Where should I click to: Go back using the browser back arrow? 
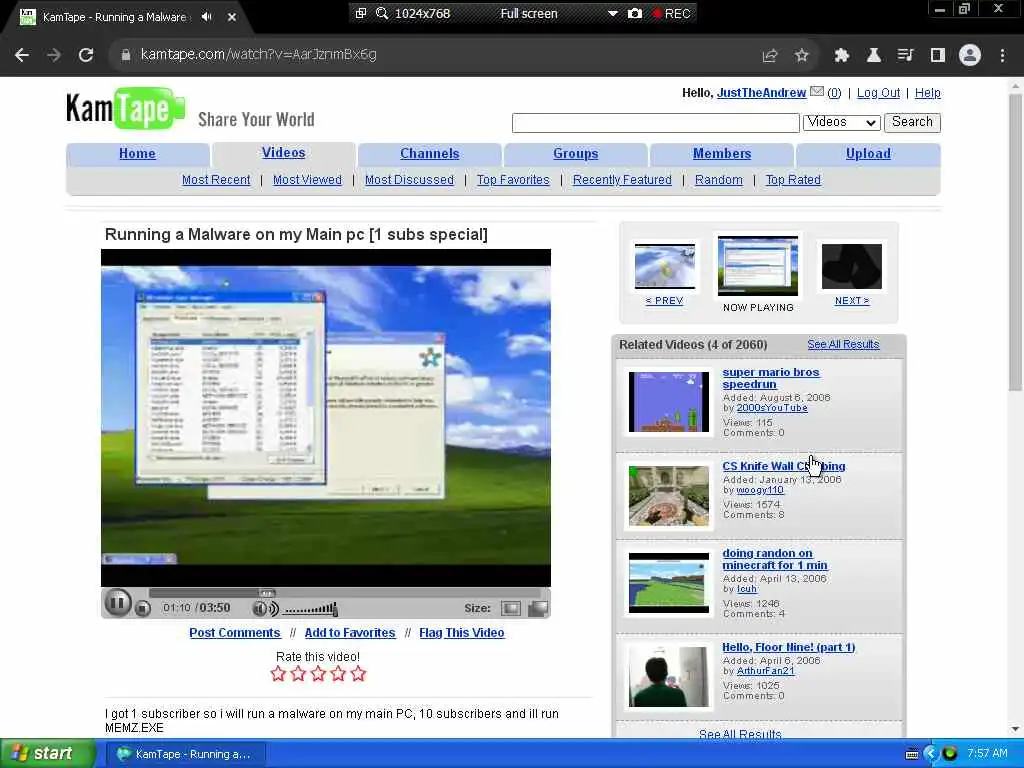coord(22,56)
